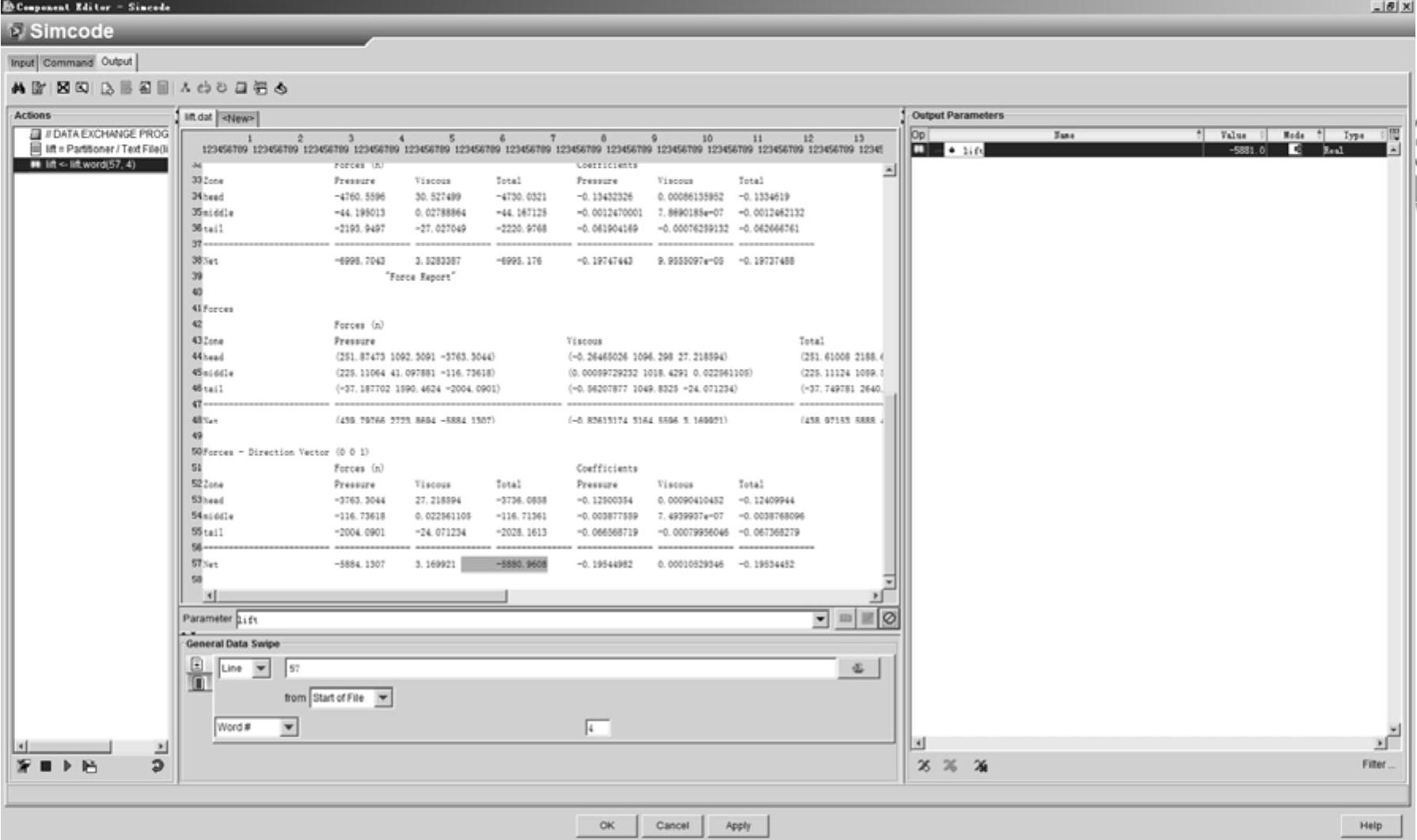
Task: Click the Actions panel horizontal scrollbar thumb
Action: tap(69, 747)
